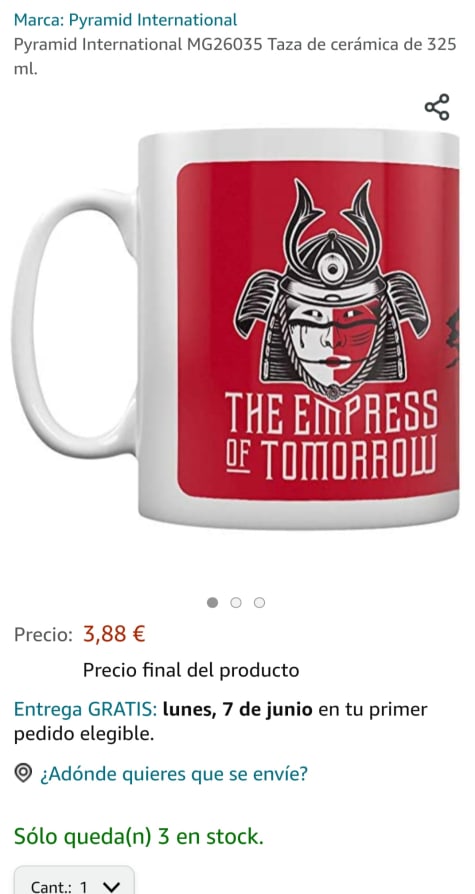
Task: Tap the share icon above the mug
Action: point(437,107)
